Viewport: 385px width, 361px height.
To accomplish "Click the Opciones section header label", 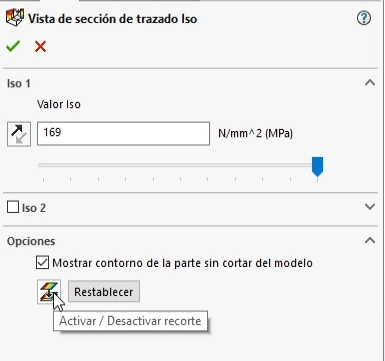I will (31, 241).
